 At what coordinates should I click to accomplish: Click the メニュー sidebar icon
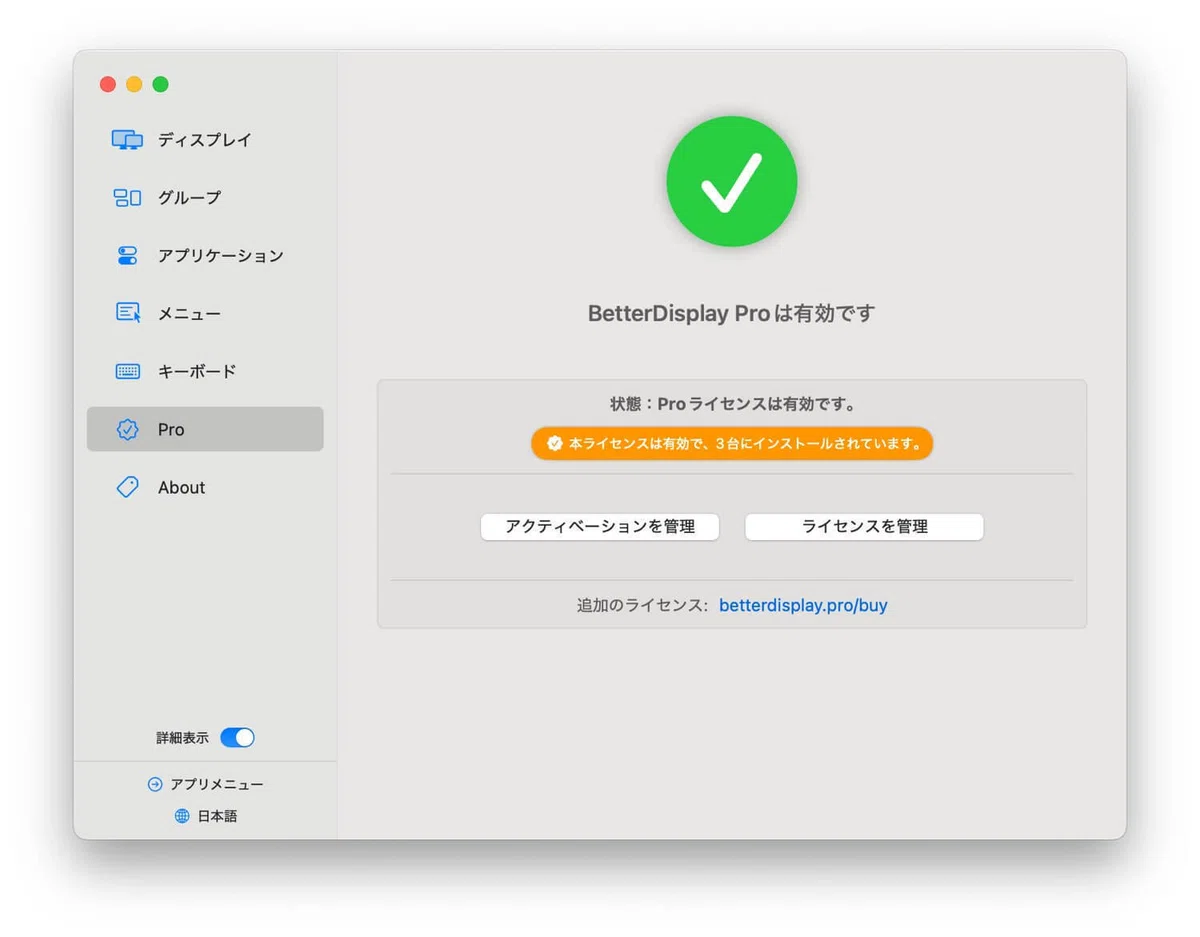coord(128,313)
